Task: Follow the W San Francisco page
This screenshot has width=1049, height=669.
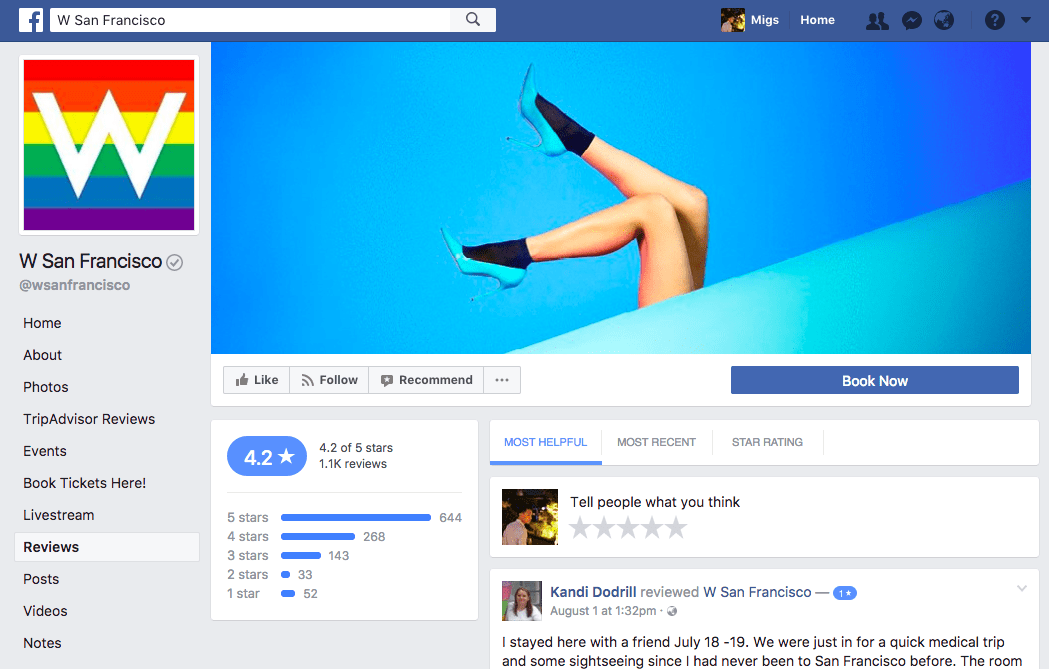Action: coord(329,380)
